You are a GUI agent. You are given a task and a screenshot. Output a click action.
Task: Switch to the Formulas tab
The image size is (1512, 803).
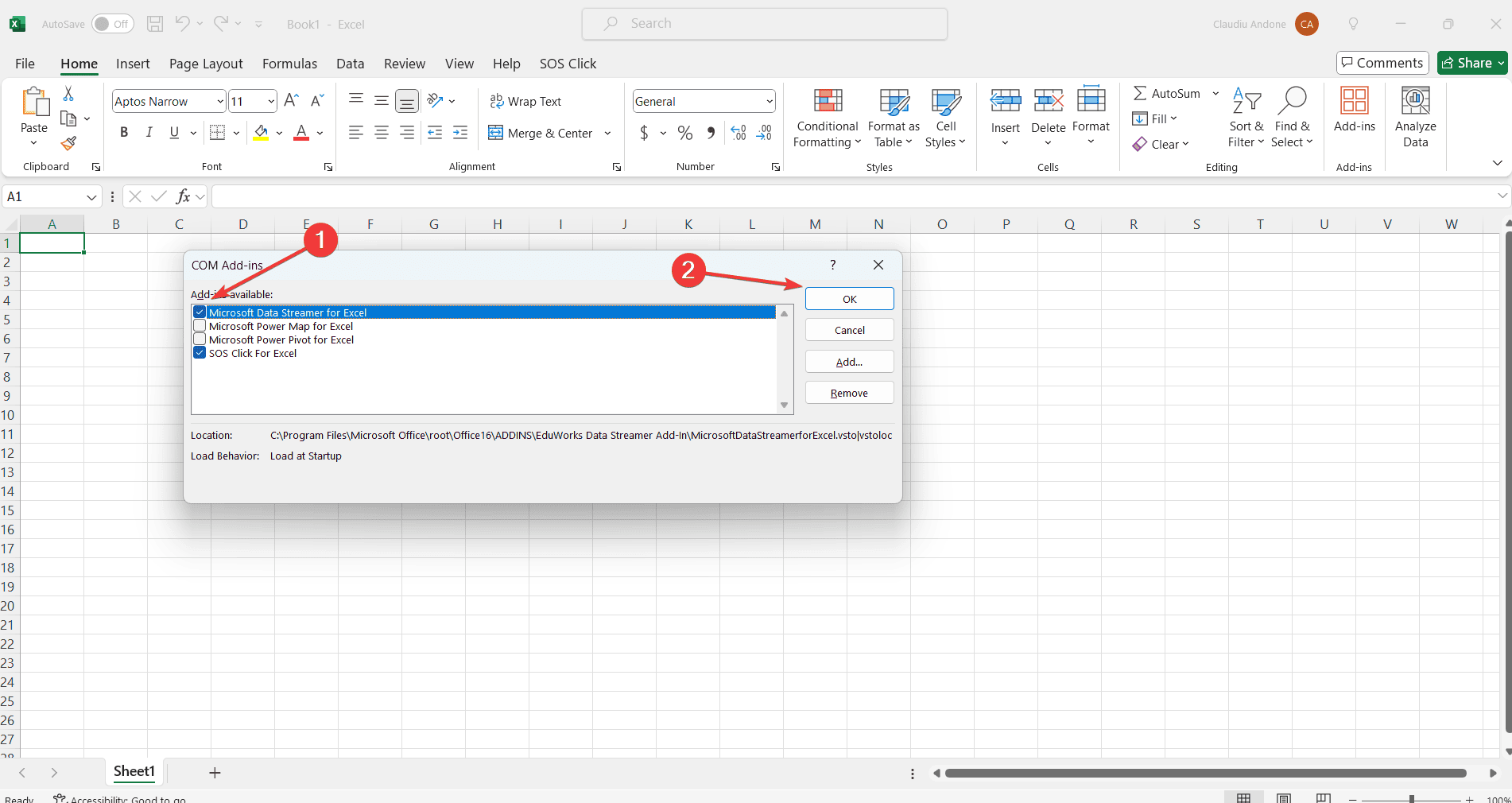coord(289,64)
